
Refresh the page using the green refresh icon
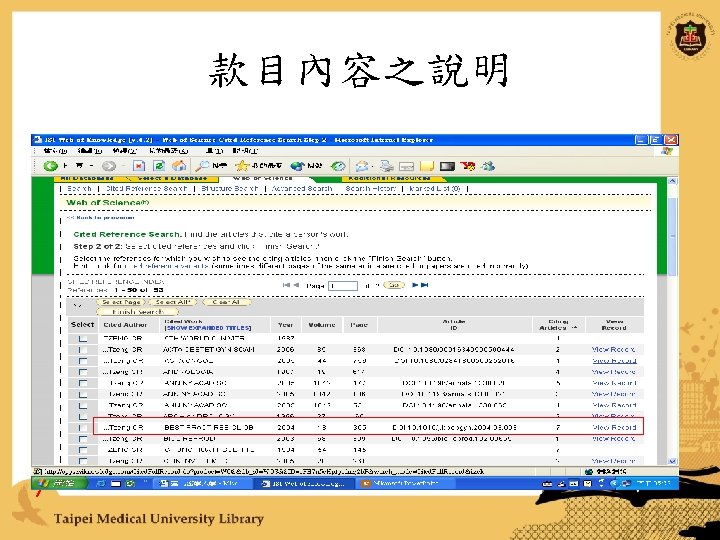[158, 166]
